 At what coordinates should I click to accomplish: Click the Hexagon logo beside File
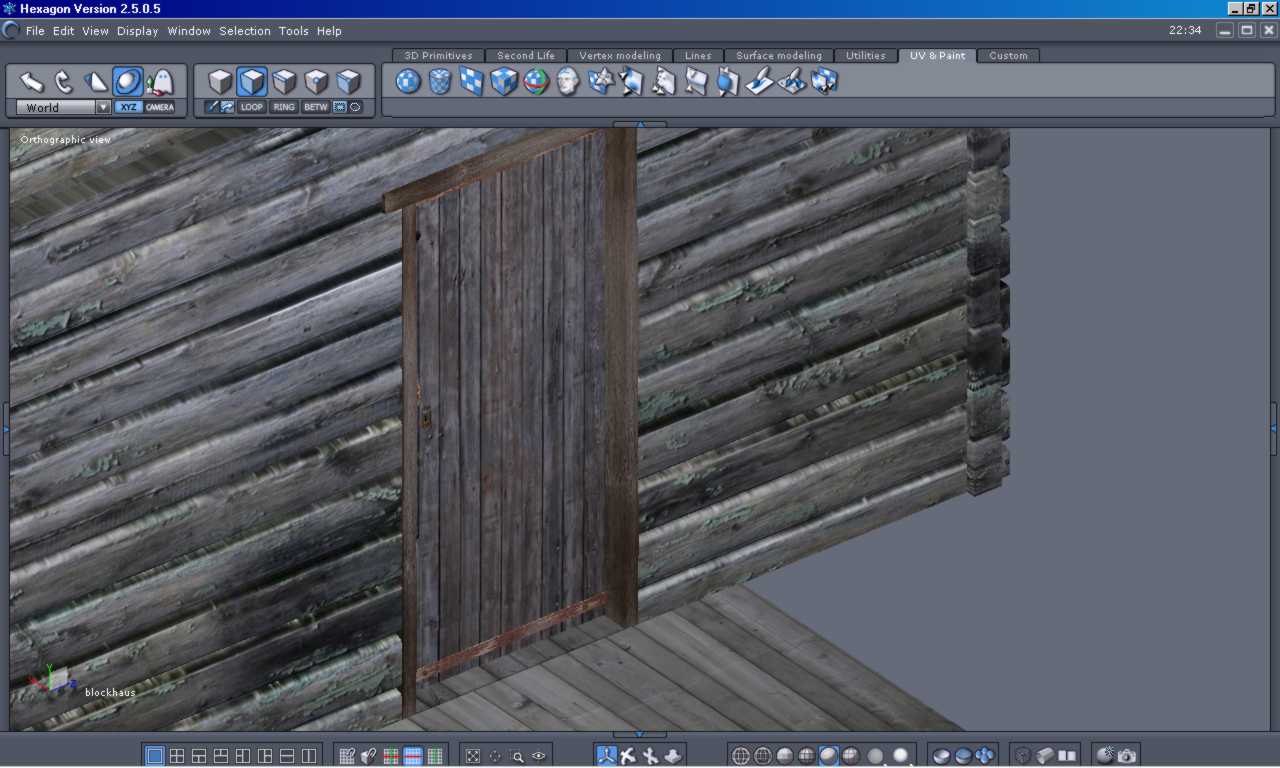(11, 30)
